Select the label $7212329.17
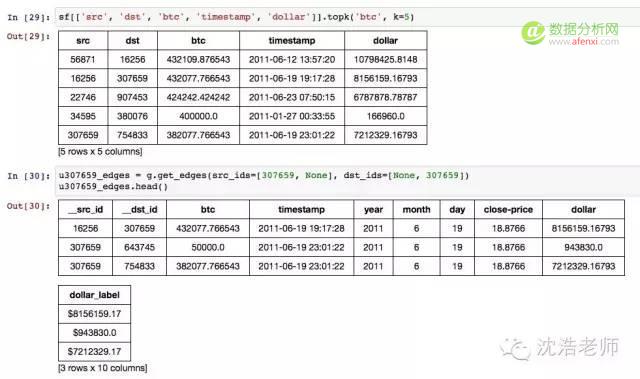This screenshot has width=640, height=379. click(94, 352)
